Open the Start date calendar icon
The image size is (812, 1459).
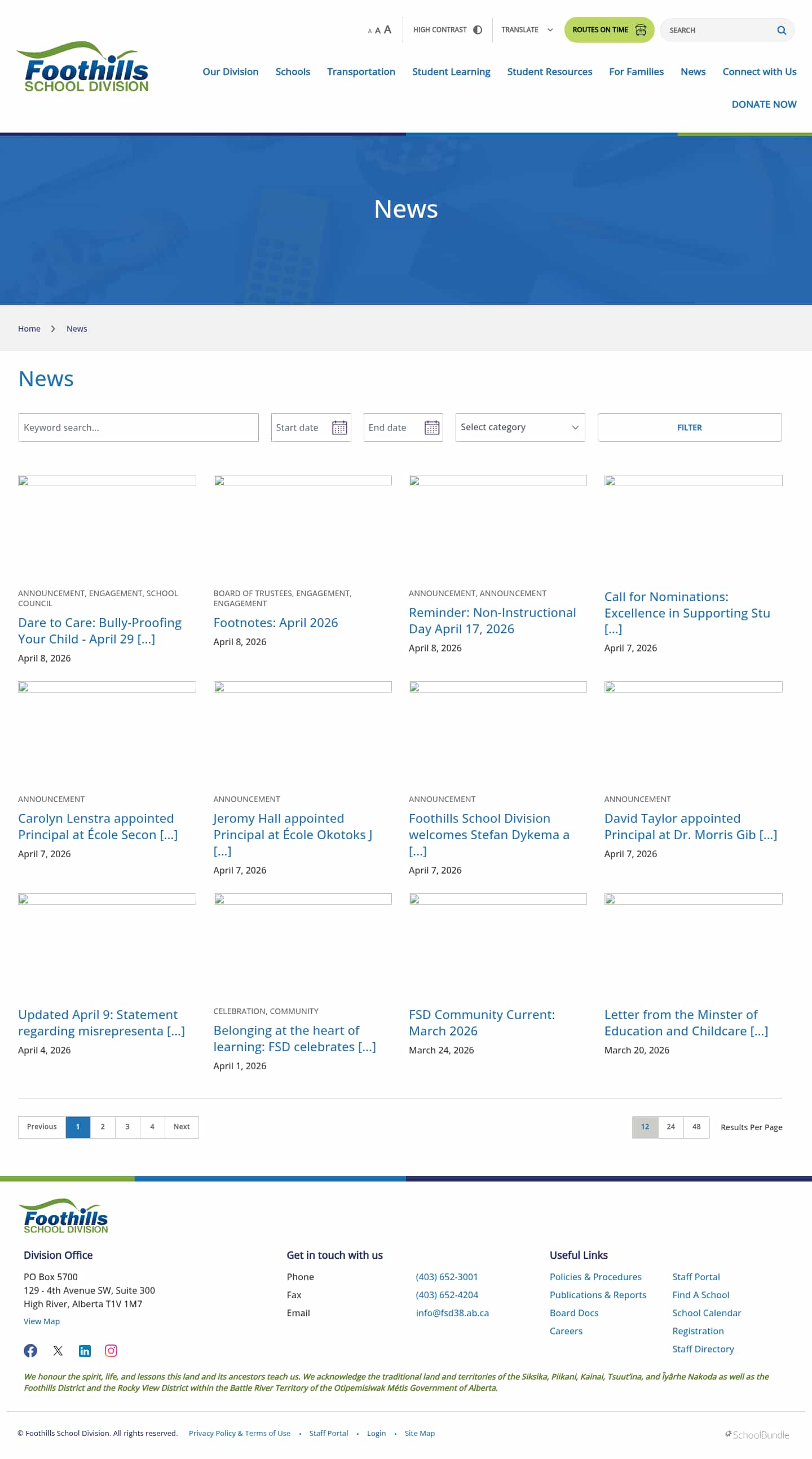339,427
